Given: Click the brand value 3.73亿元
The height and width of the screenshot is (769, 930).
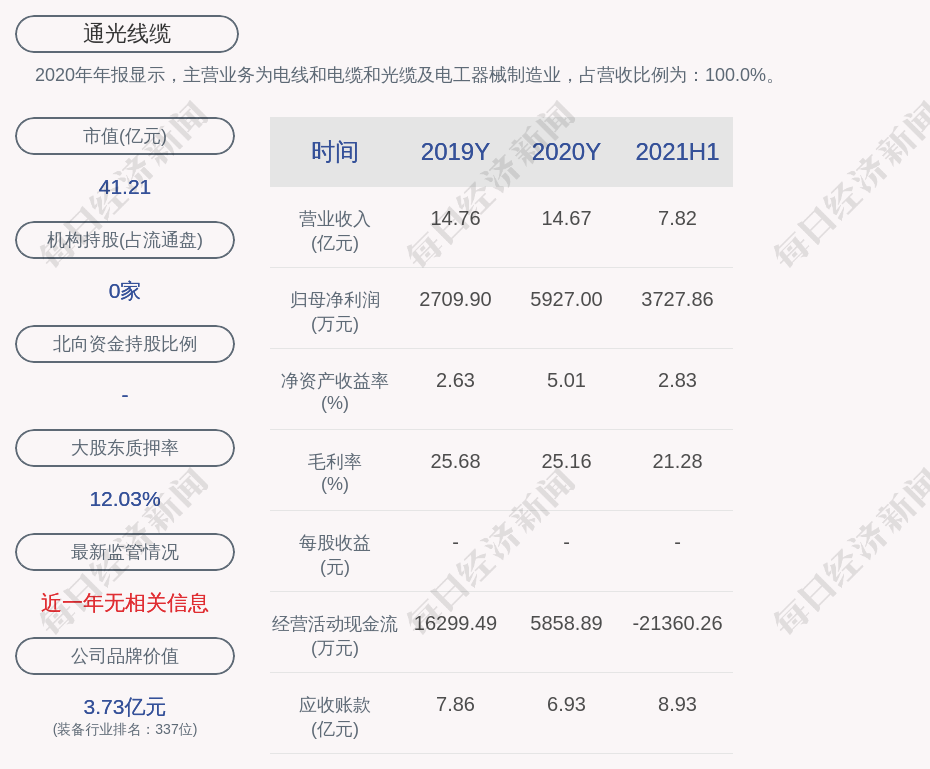Looking at the screenshot, I should (125, 707).
